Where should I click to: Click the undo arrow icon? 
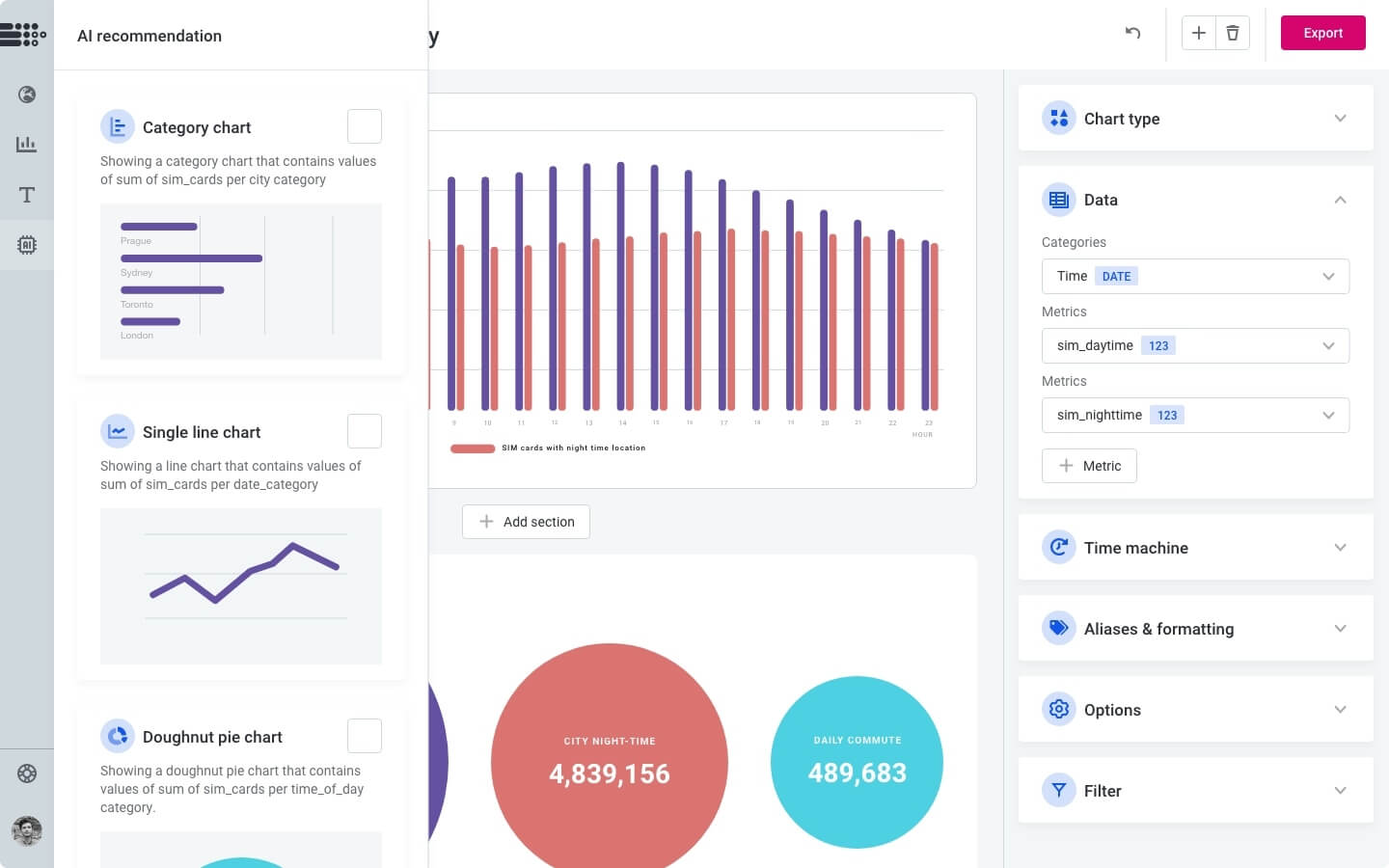click(x=1133, y=33)
